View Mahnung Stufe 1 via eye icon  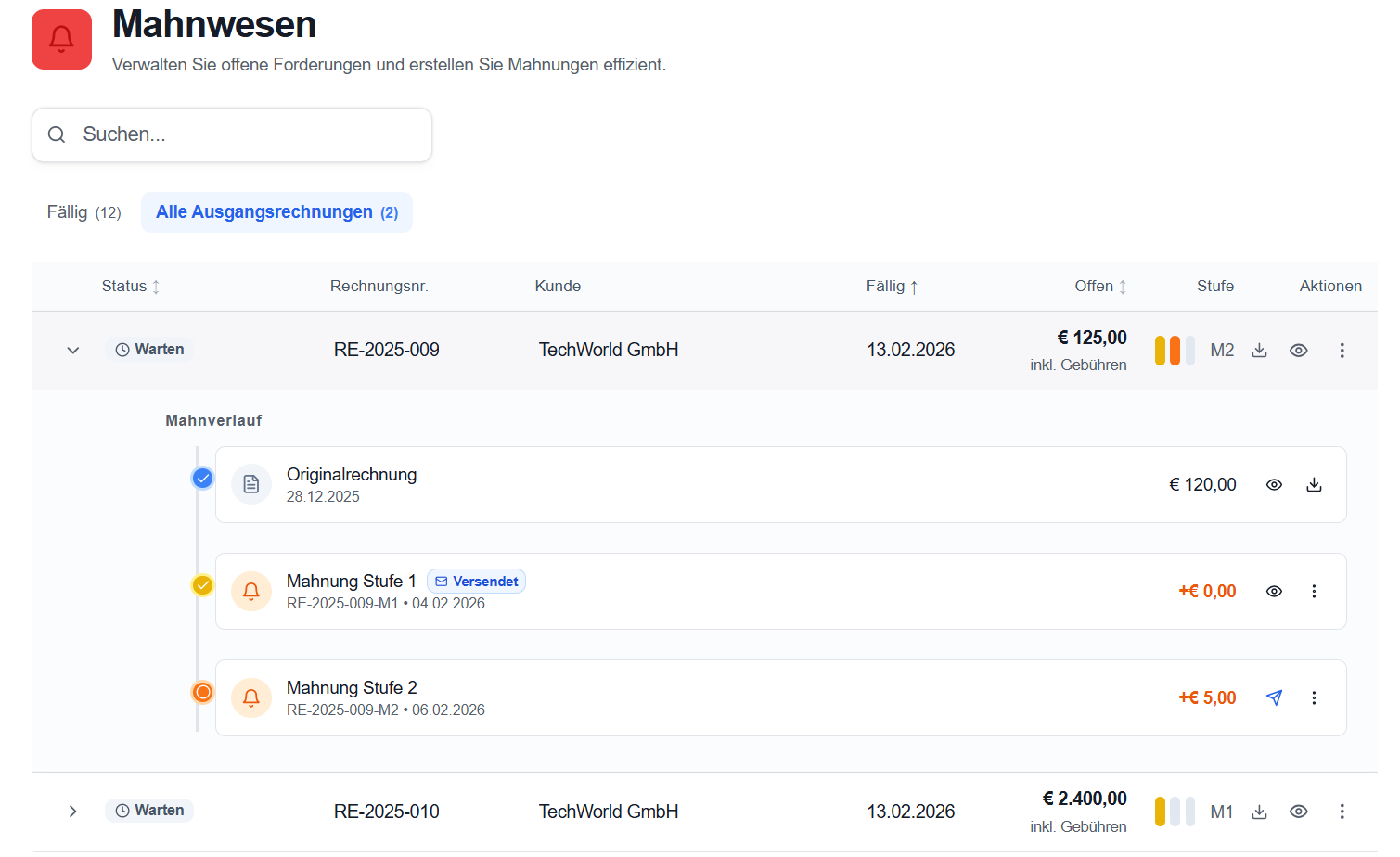(x=1274, y=592)
